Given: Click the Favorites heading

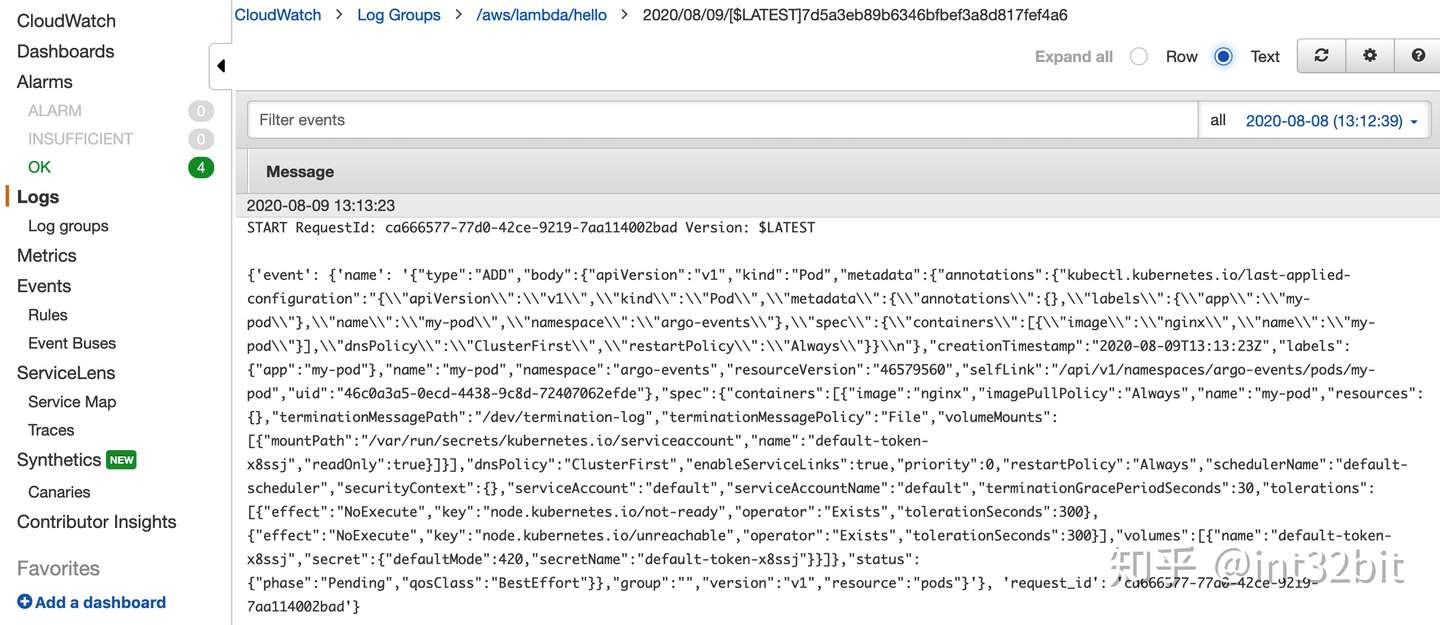Looking at the screenshot, I should pos(58,569).
